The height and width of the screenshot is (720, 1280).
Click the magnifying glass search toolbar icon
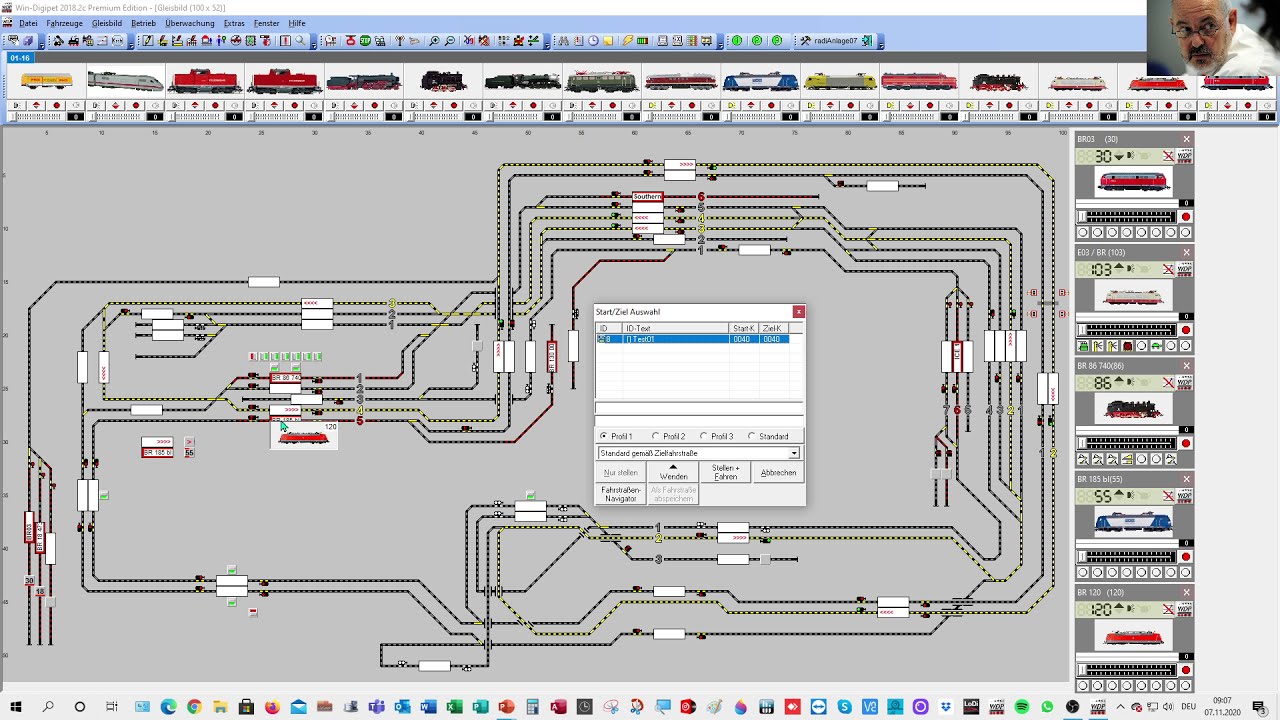click(300, 41)
